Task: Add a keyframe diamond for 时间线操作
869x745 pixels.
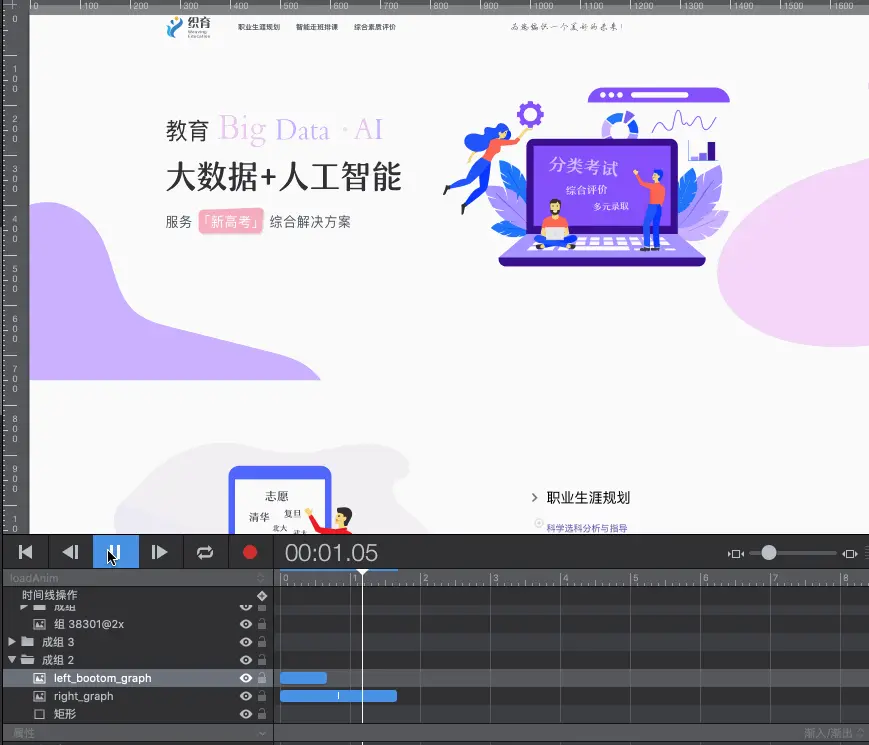Action: 262,596
